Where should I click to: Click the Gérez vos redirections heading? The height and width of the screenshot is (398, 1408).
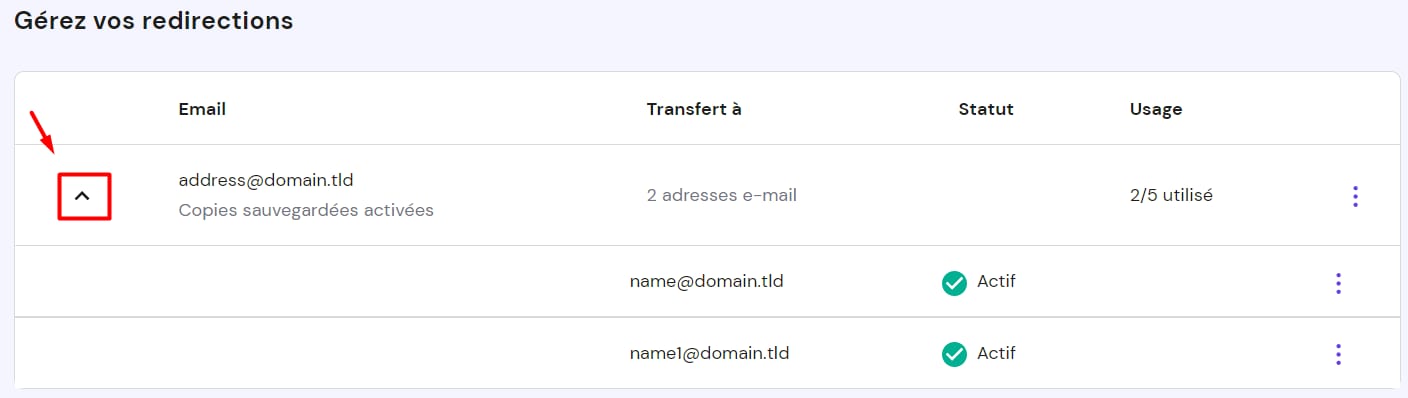tap(153, 21)
